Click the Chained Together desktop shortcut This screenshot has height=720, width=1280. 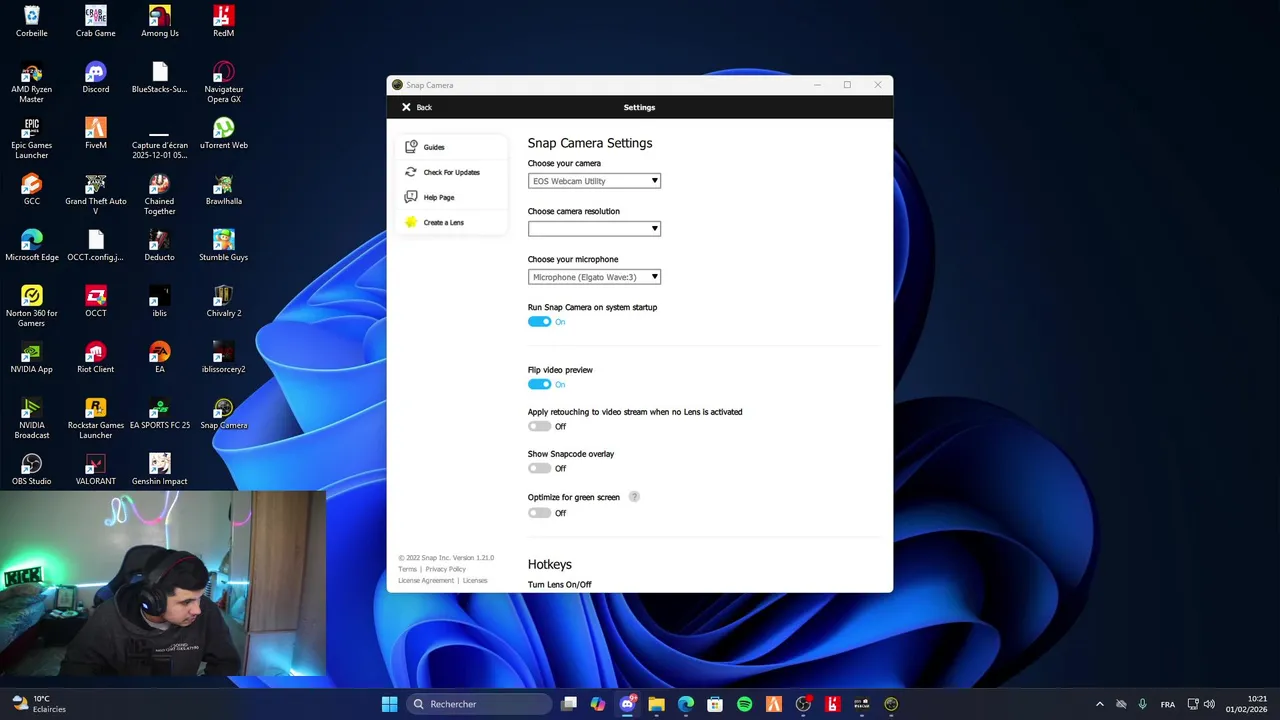[160, 194]
